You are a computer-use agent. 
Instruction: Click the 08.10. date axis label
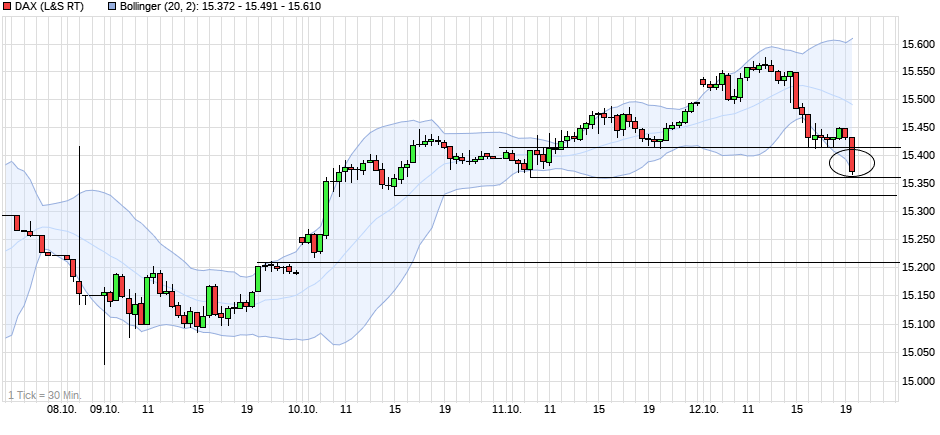tap(62, 410)
